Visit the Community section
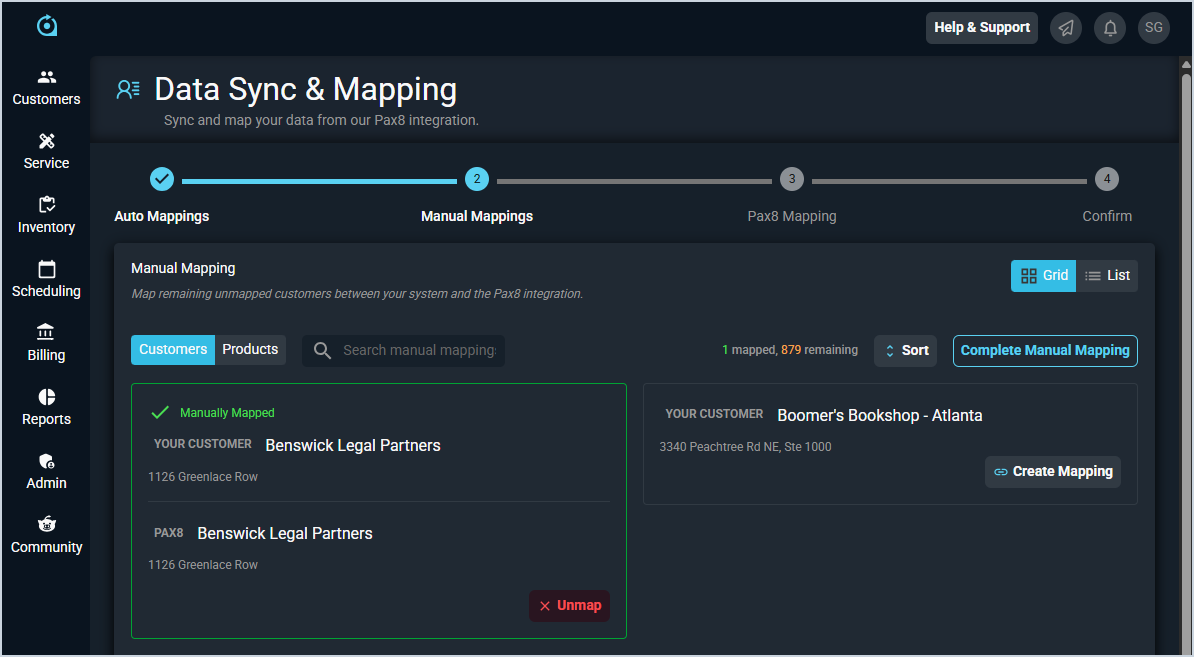1194x657 pixels. [46, 535]
